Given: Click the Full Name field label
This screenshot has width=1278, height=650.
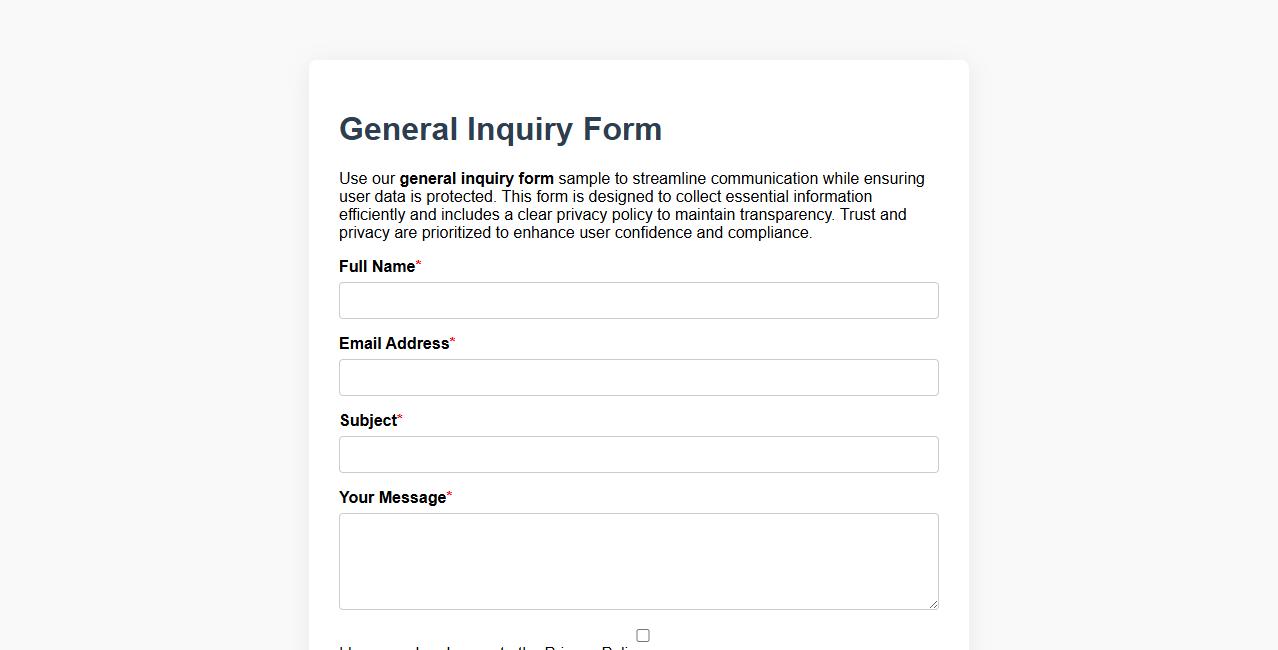Looking at the screenshot, I should click(376, 266).
